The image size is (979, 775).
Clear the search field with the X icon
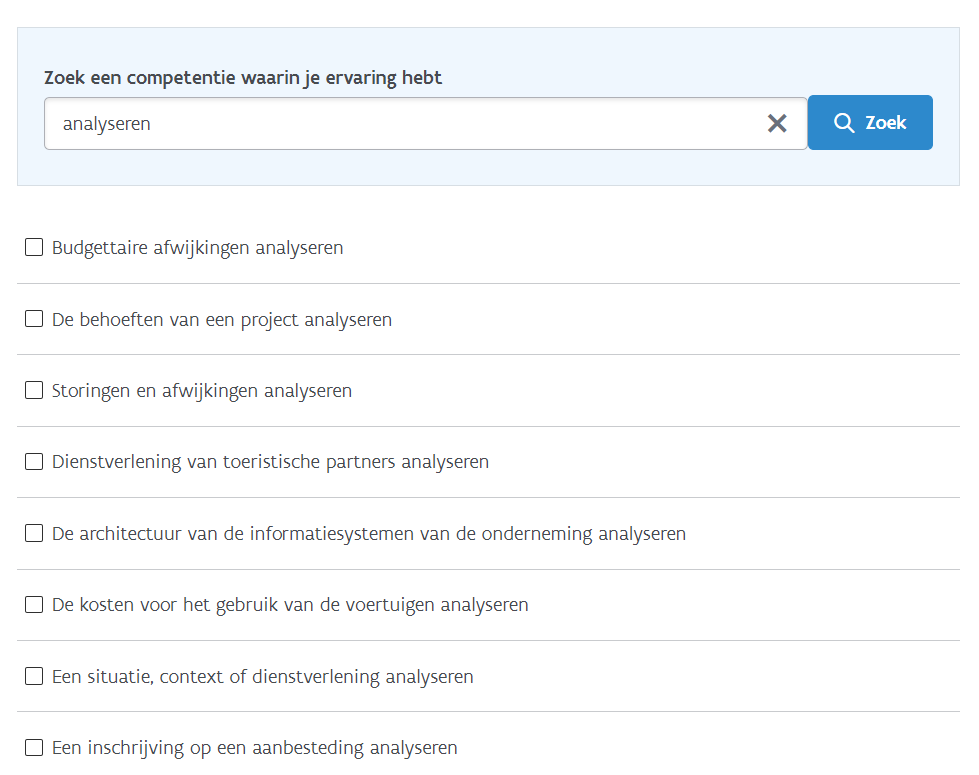tap(777, 124)
